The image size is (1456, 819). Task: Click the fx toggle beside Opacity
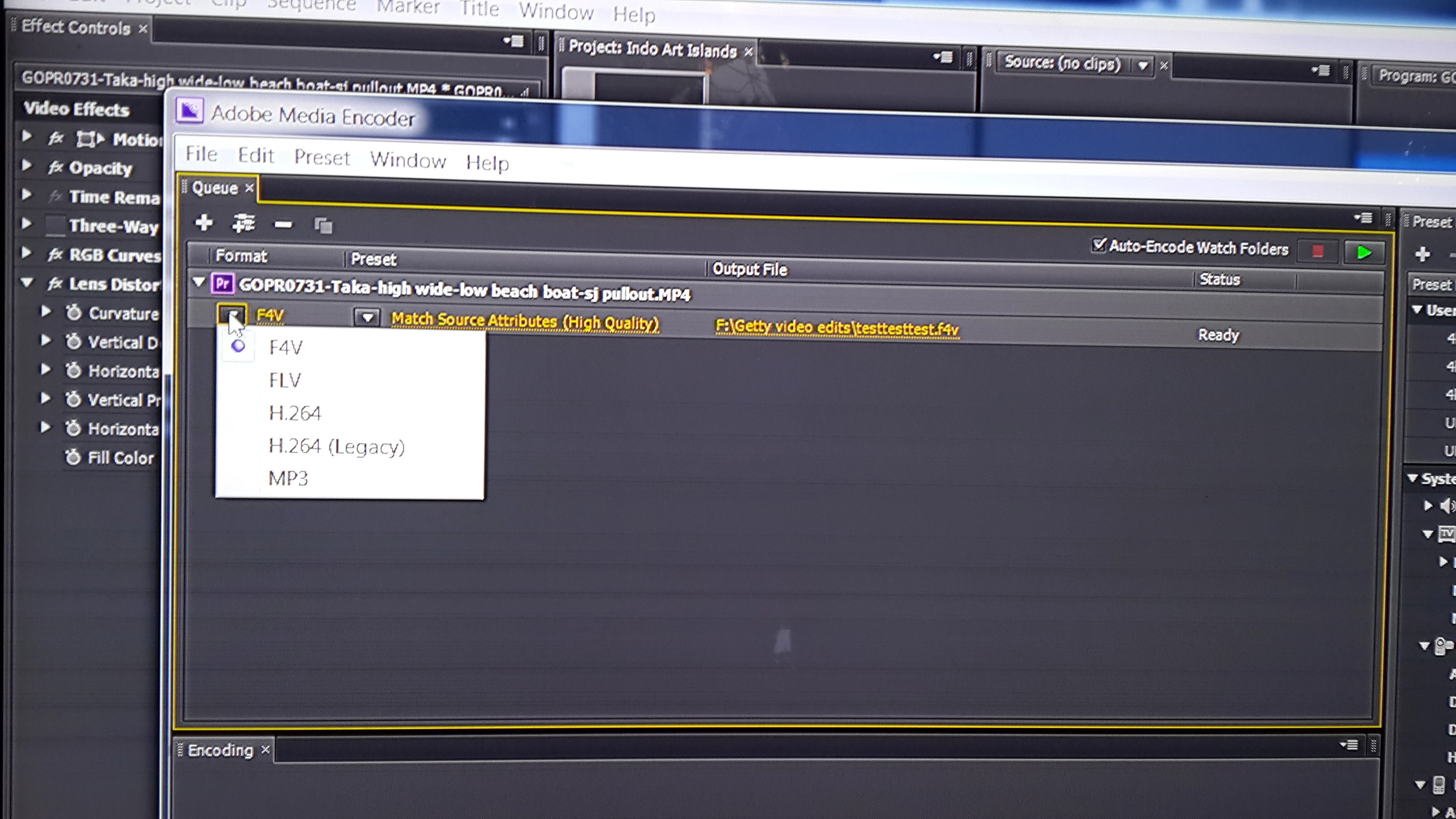click(55, 167)
